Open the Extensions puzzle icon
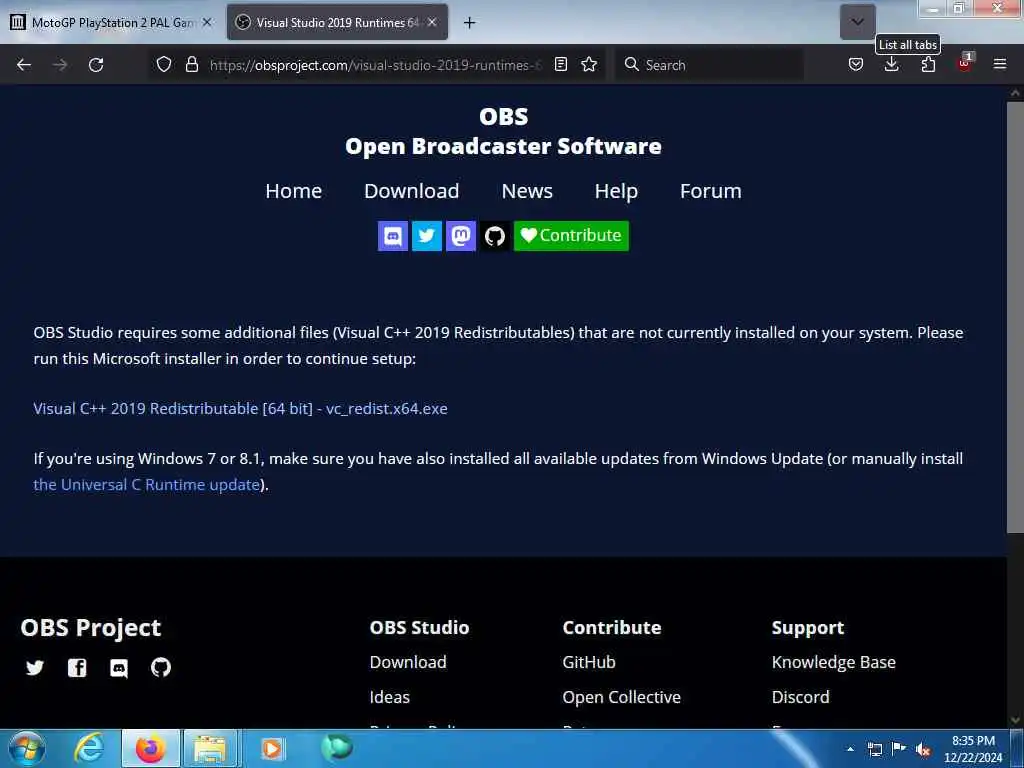Screen dimensions: 1024x768 928,64
